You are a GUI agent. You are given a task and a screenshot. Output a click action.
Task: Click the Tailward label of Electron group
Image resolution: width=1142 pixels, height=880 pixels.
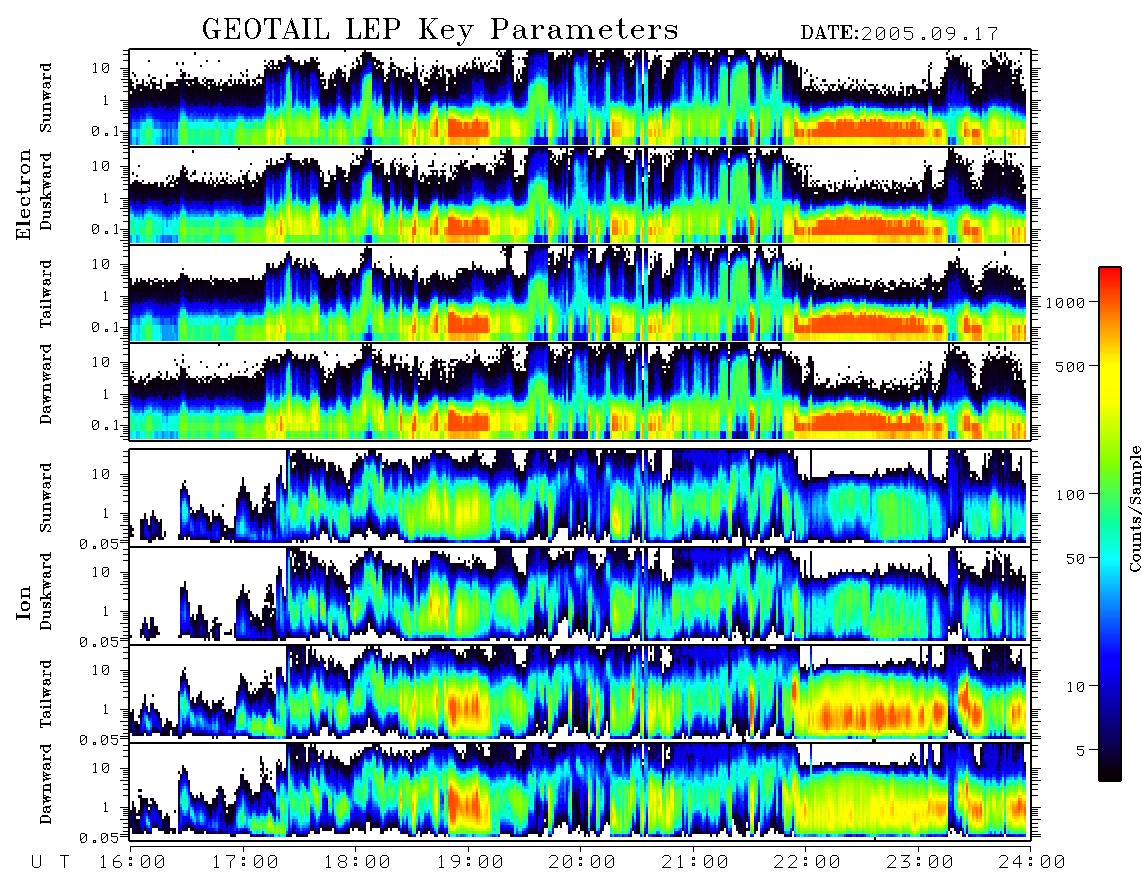point(46,294)
